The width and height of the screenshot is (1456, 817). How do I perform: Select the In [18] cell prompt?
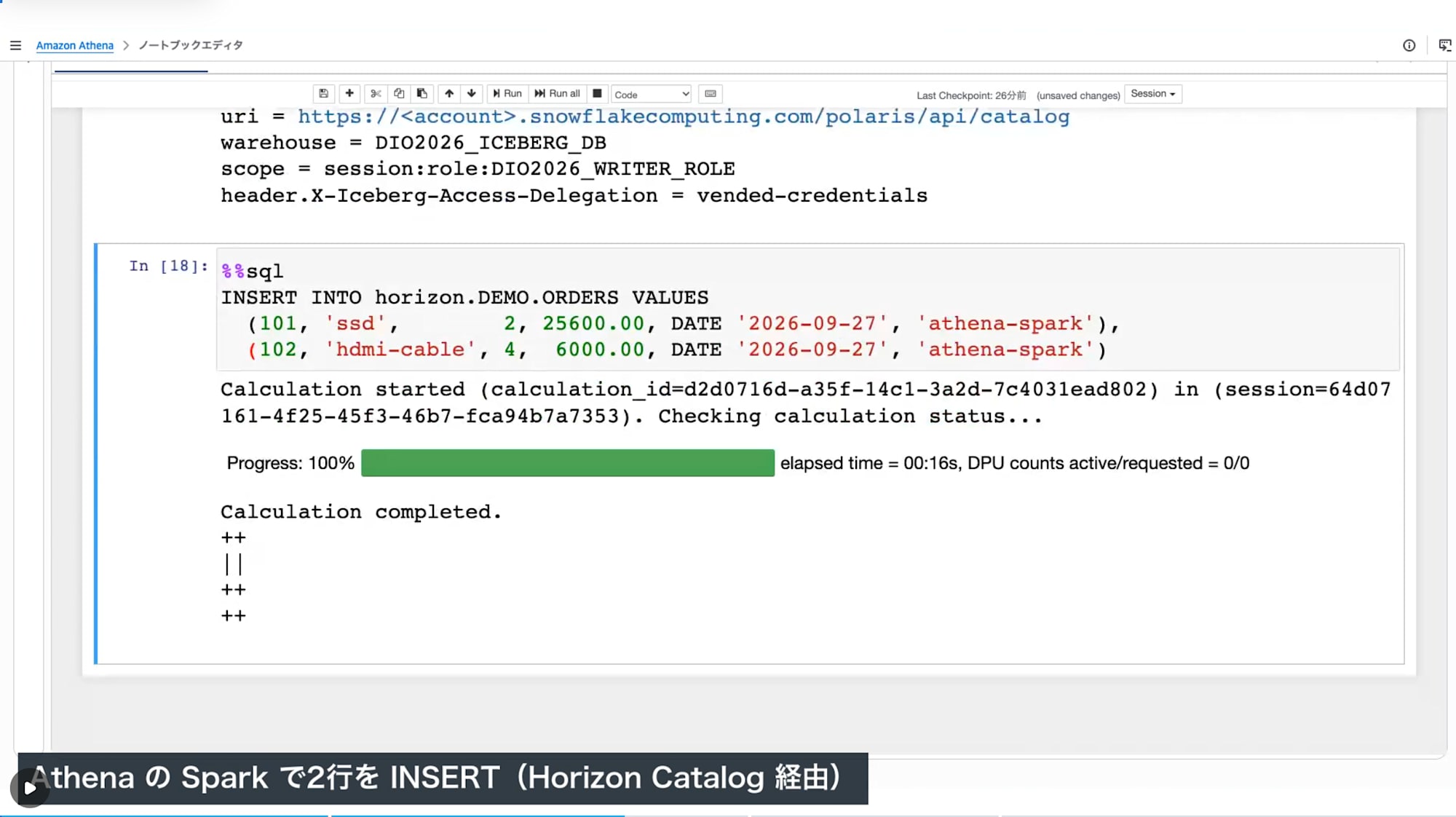pos(169,266)
